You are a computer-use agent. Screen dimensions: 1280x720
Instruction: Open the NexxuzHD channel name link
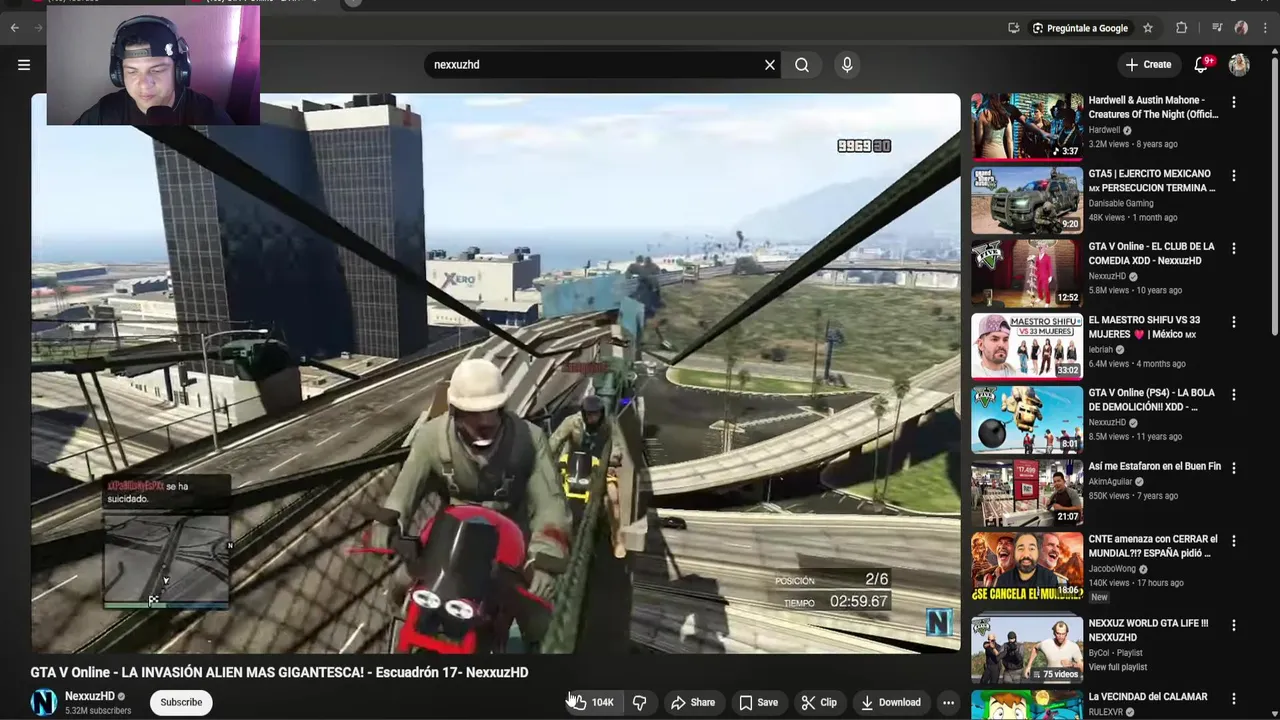coord(90,696)
